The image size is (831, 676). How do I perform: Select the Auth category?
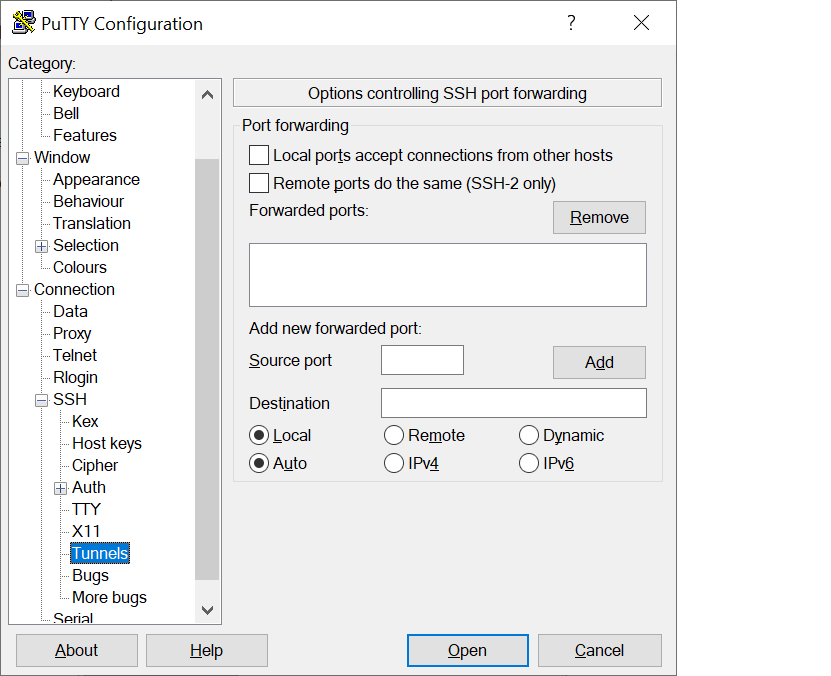point(89,487)
